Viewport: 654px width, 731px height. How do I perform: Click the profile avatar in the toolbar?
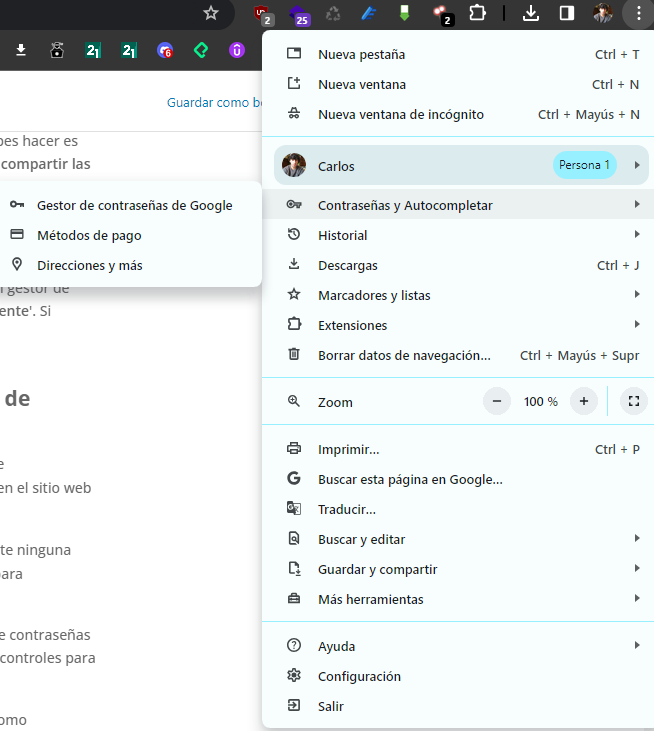pos(602,13)
